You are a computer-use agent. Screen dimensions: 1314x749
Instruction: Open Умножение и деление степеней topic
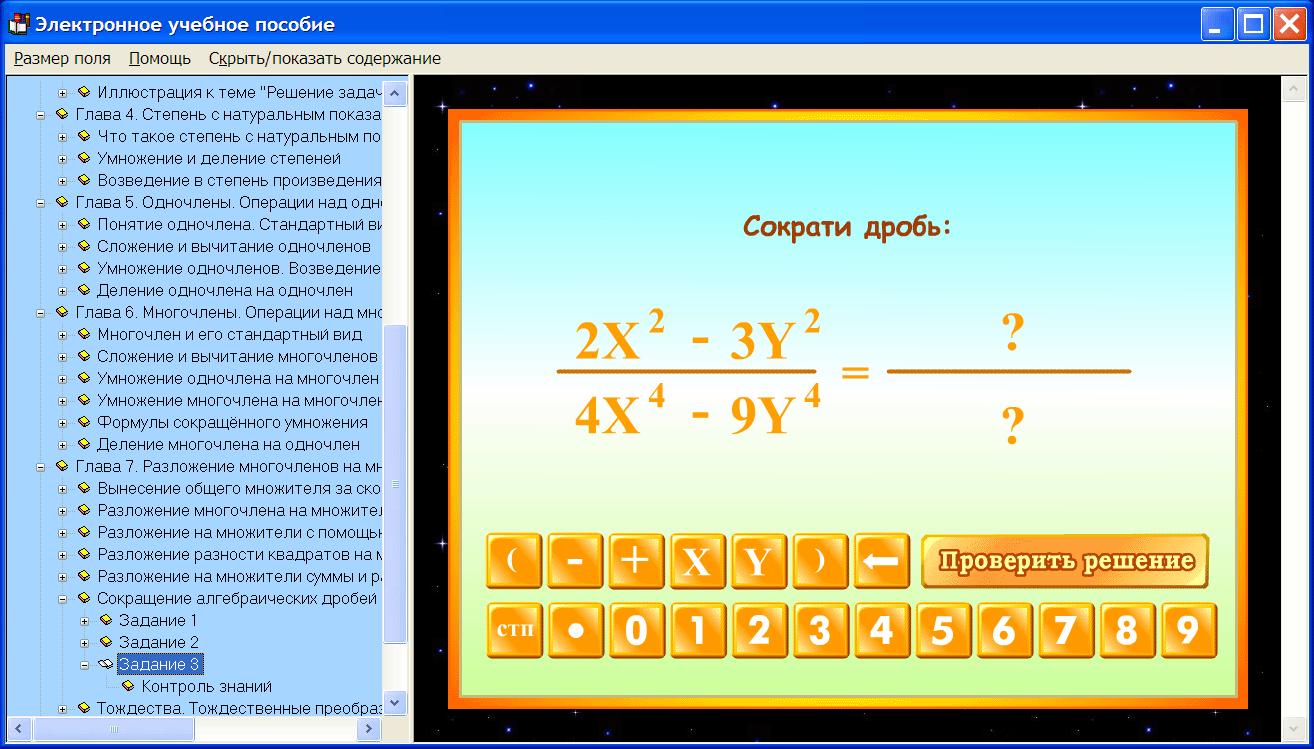pyautogui.click(x=219, y=158)
